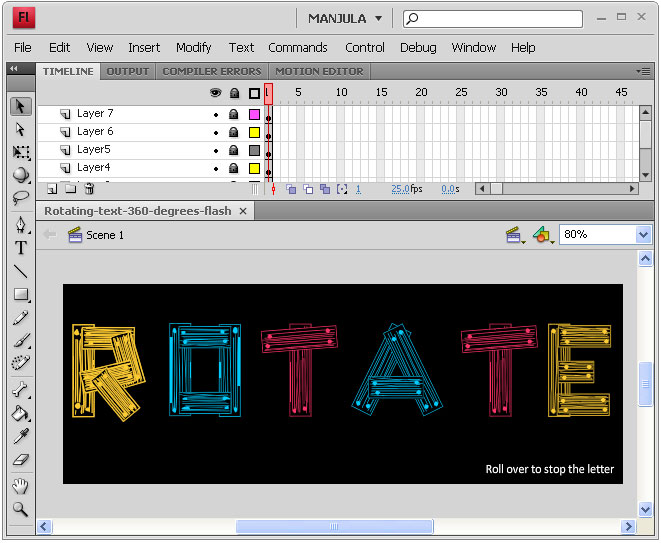Select the Deco tool
Screen dimensions: 661x543
(21, 363)
